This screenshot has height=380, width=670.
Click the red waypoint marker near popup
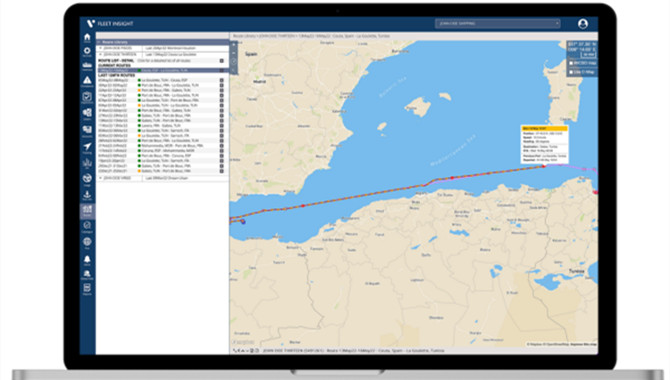click(544, 166)
